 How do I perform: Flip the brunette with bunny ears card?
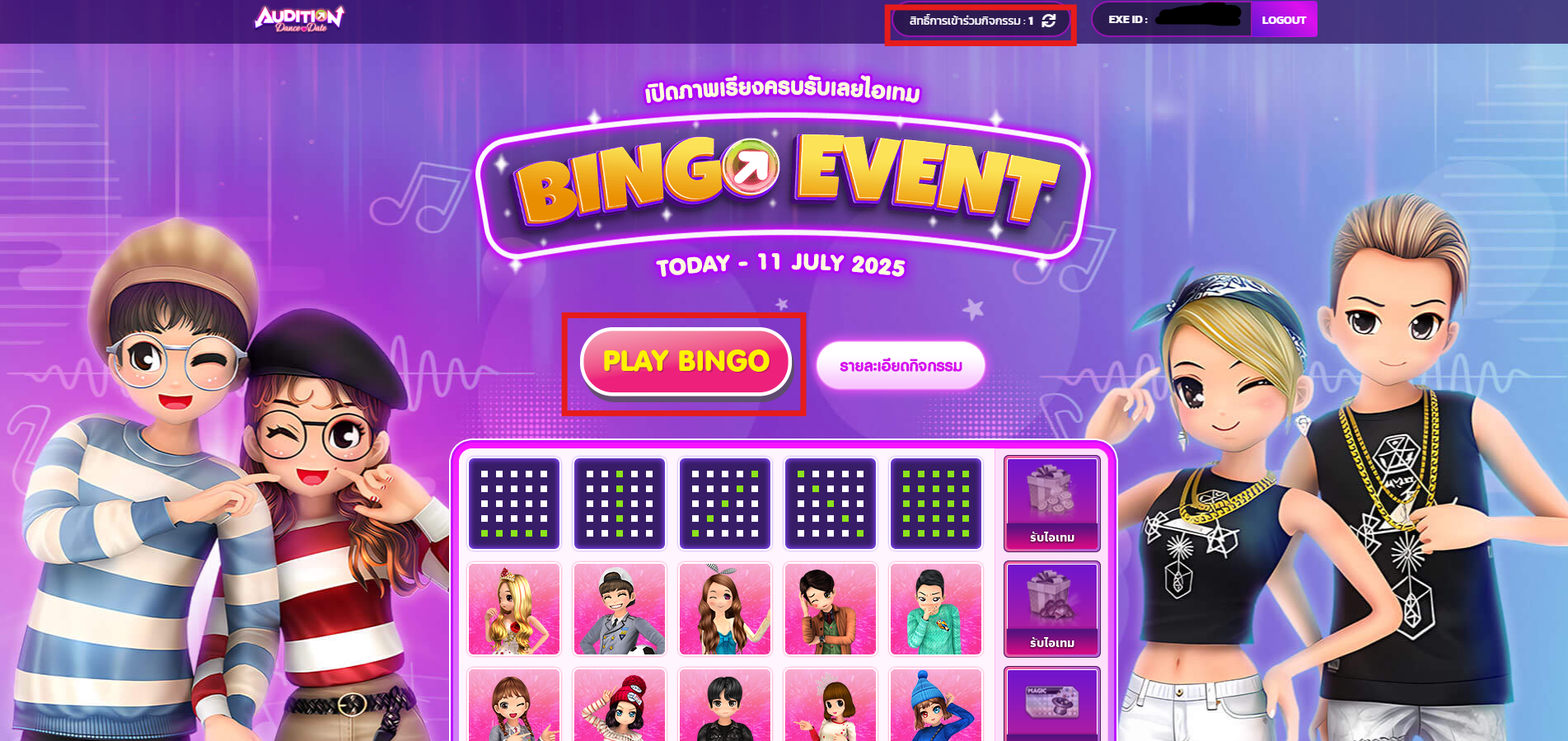tap(725, 609)
